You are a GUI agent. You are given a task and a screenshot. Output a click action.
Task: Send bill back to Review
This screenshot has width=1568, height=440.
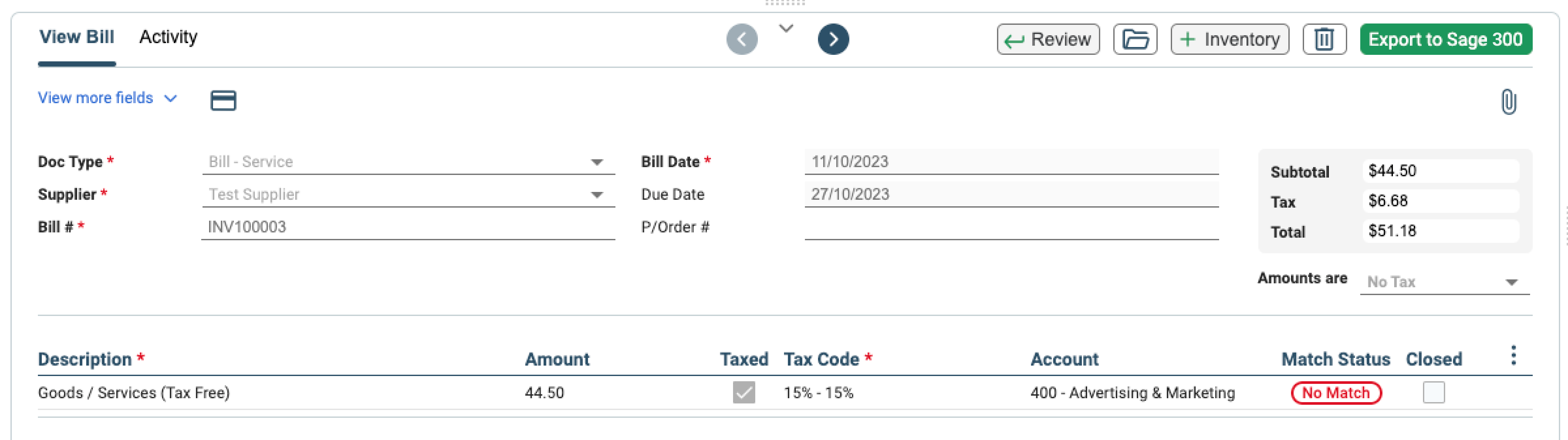point(1048,39)
